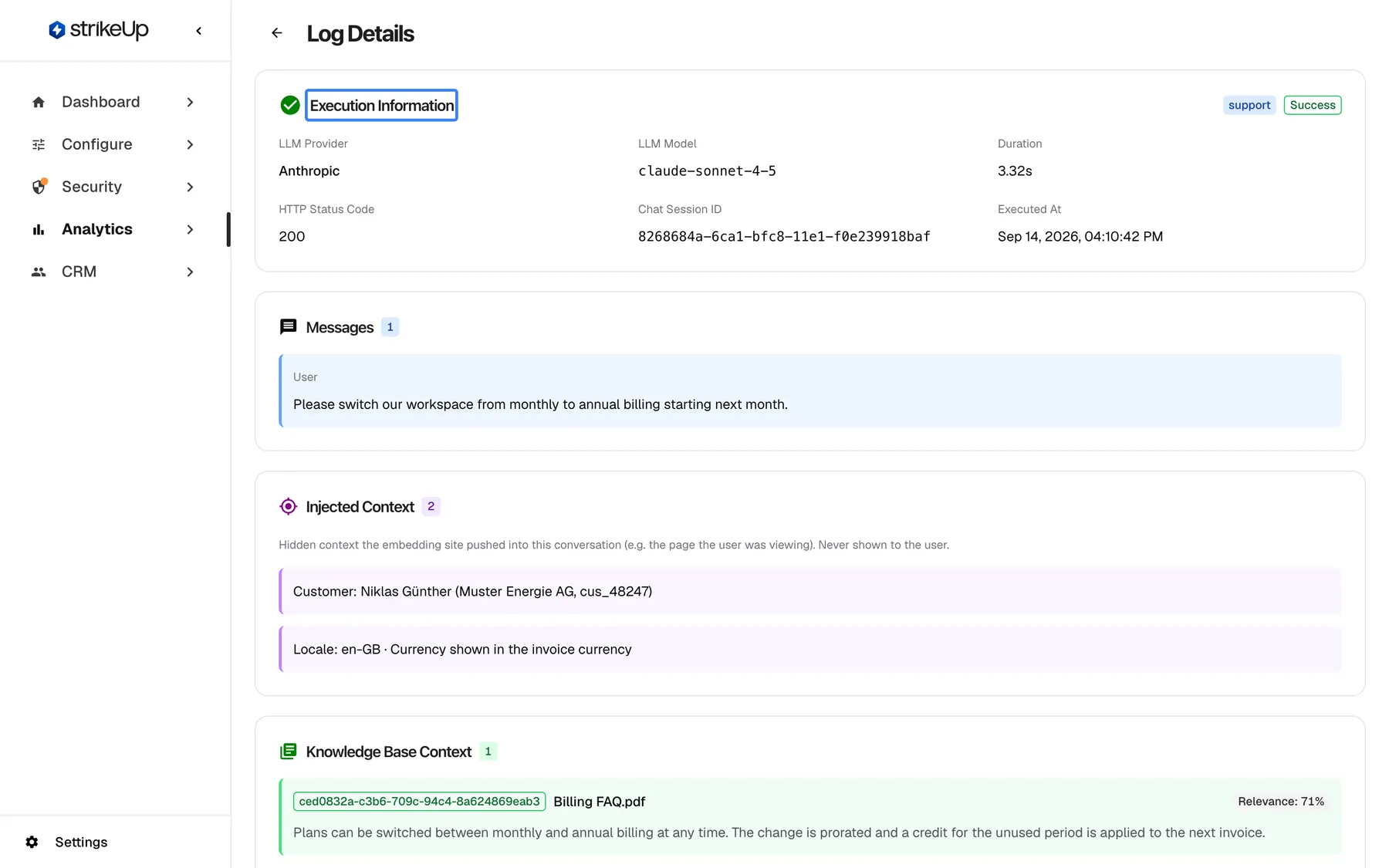Click the Locale: en-GB context row
The image size is (1389, 868).
[810, 649]
